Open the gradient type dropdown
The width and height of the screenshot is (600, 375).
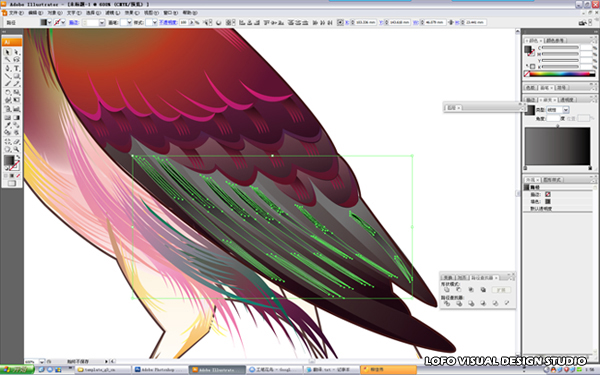[566, 110]
